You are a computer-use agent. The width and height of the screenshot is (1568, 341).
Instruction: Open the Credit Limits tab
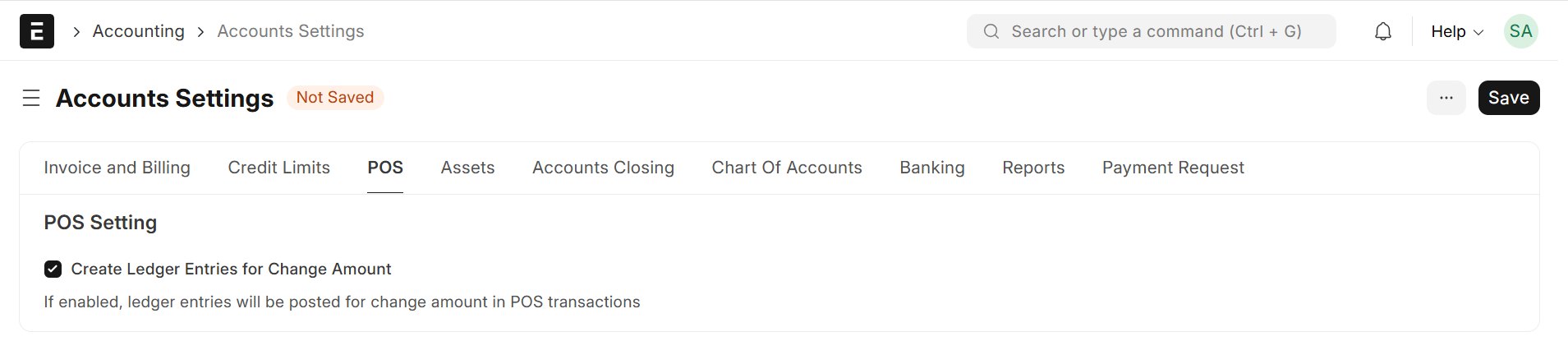(x=279, y=168)
